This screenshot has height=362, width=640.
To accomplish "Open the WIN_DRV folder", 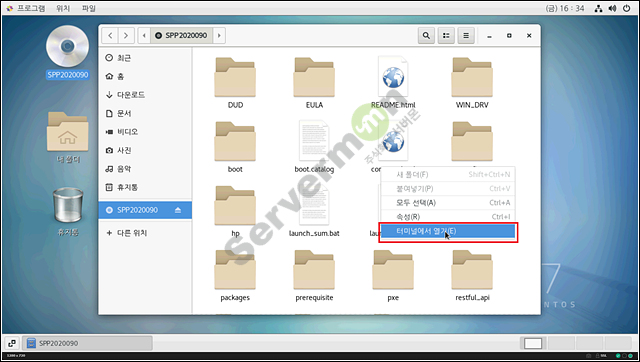I will [x=472, y=78].
